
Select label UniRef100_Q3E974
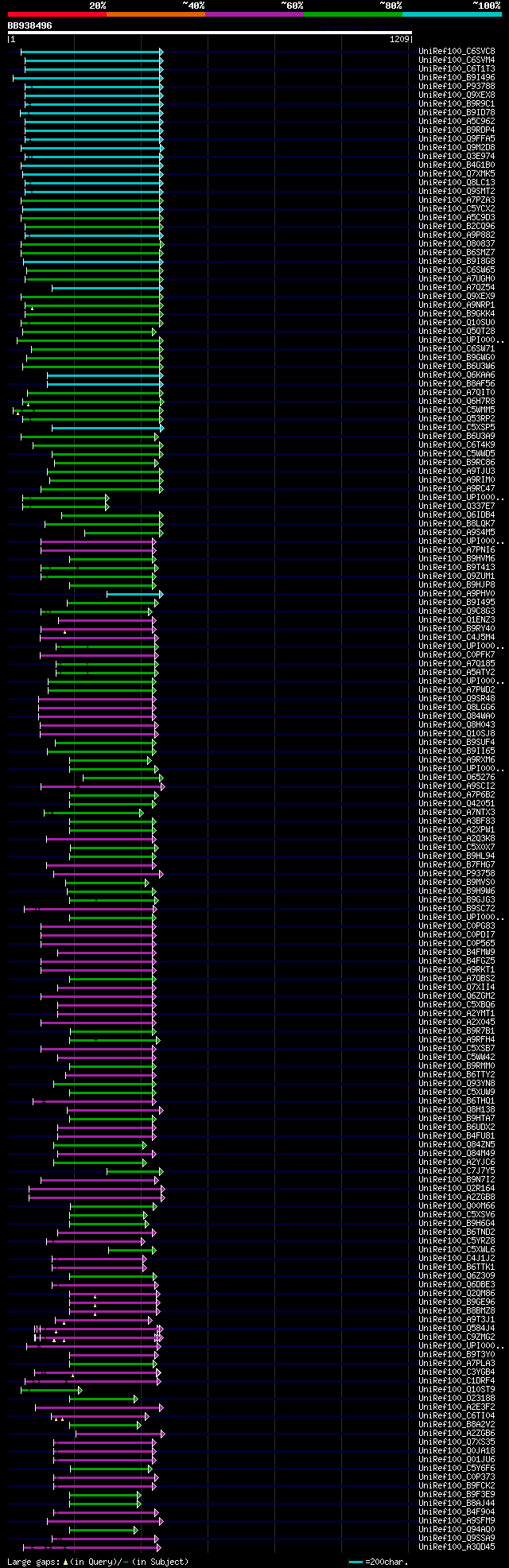tap(457, 156)
